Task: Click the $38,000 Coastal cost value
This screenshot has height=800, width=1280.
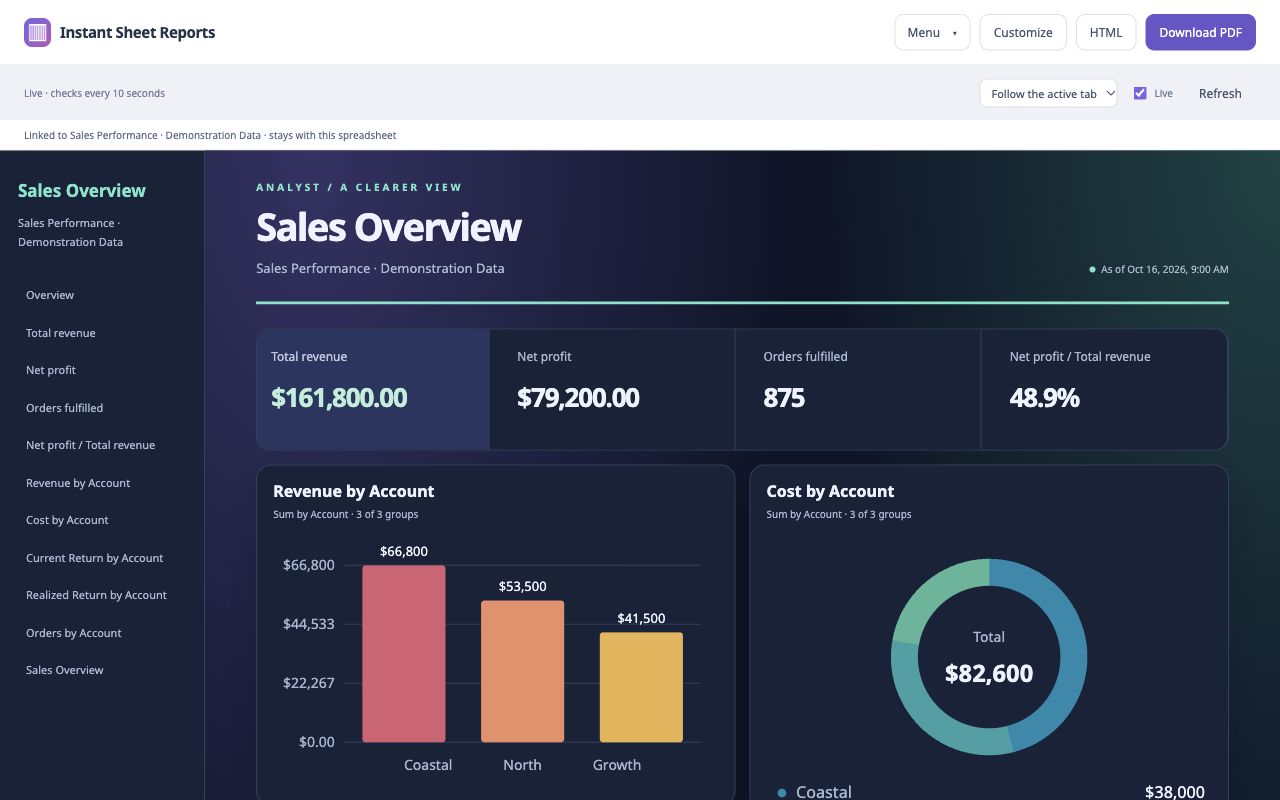Action: (1174, 791)
